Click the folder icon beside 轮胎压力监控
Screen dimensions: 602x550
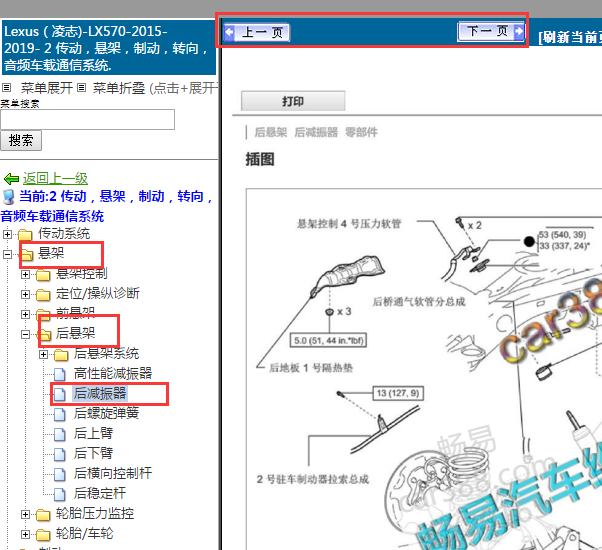[43, 514]
